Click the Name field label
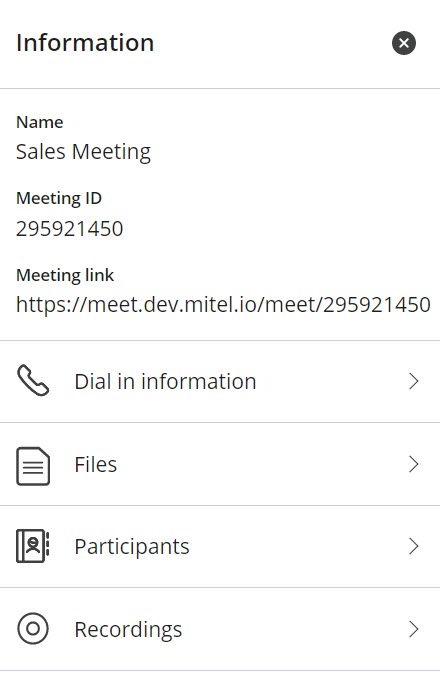440x685 pixels. [x=40, y=122]
